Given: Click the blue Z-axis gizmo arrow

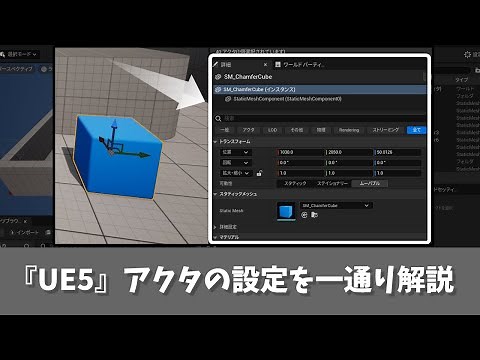Looking at the screenshot, I should pos(114,125).
